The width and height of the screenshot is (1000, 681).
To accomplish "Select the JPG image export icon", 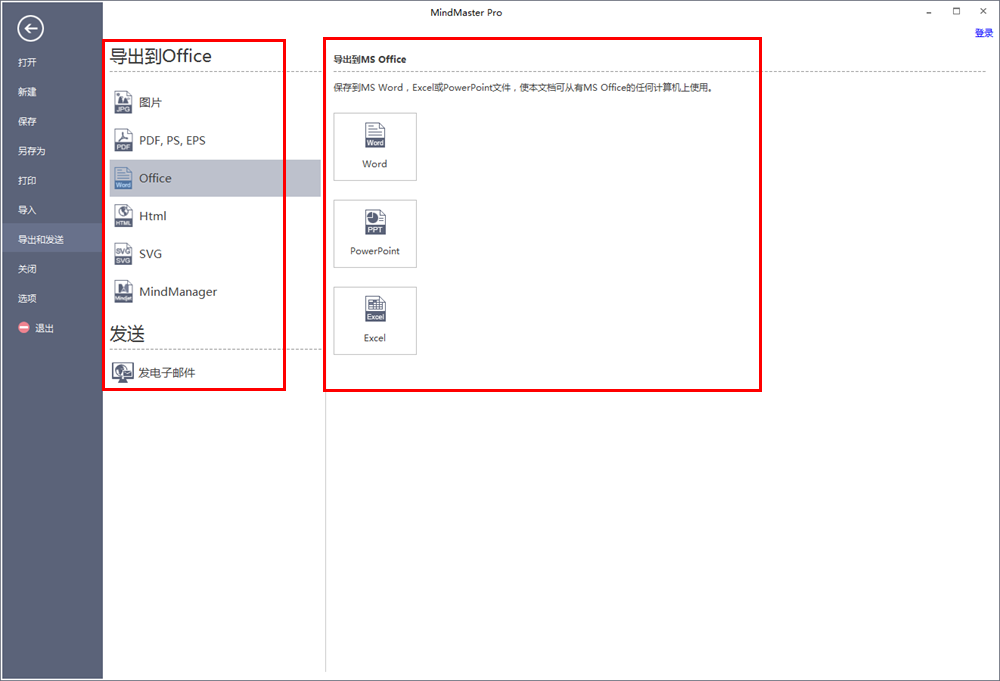I will pyautogui.click(x=123, y=102).
